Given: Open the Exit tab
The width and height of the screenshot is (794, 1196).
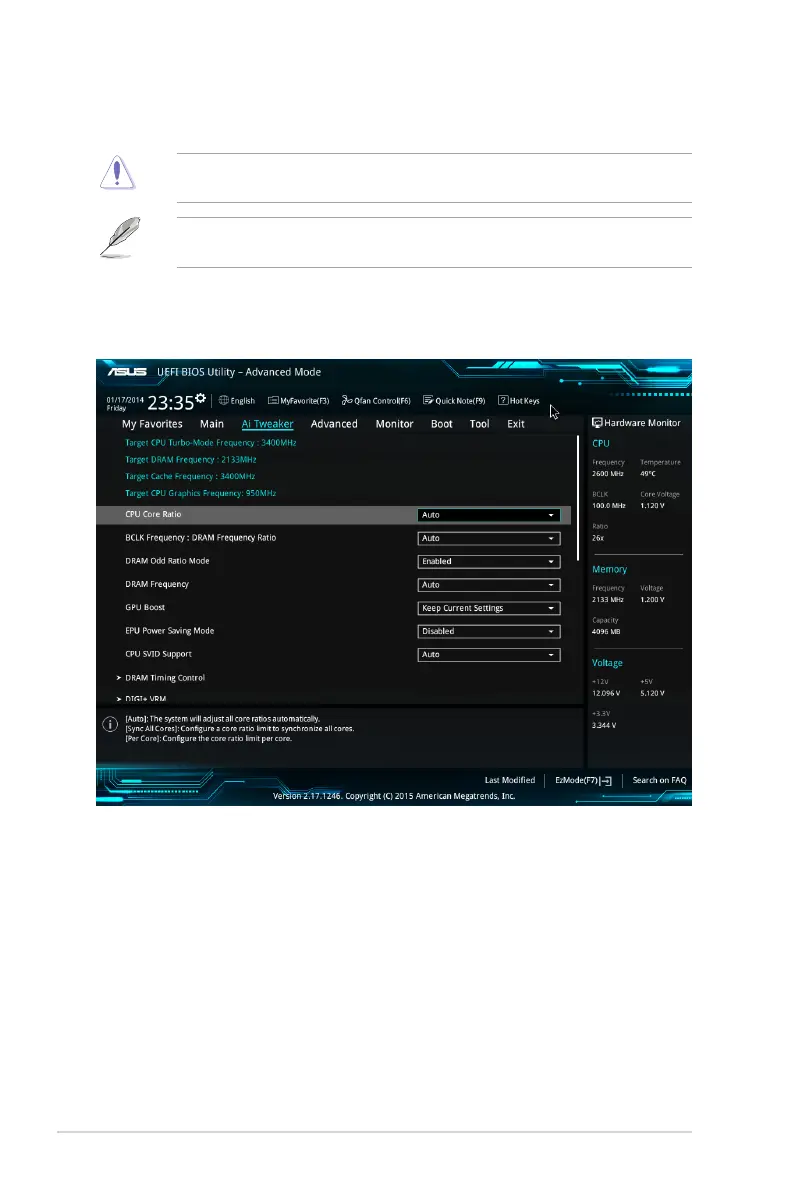Looking at the screenshot, I should tap(516, 424).
